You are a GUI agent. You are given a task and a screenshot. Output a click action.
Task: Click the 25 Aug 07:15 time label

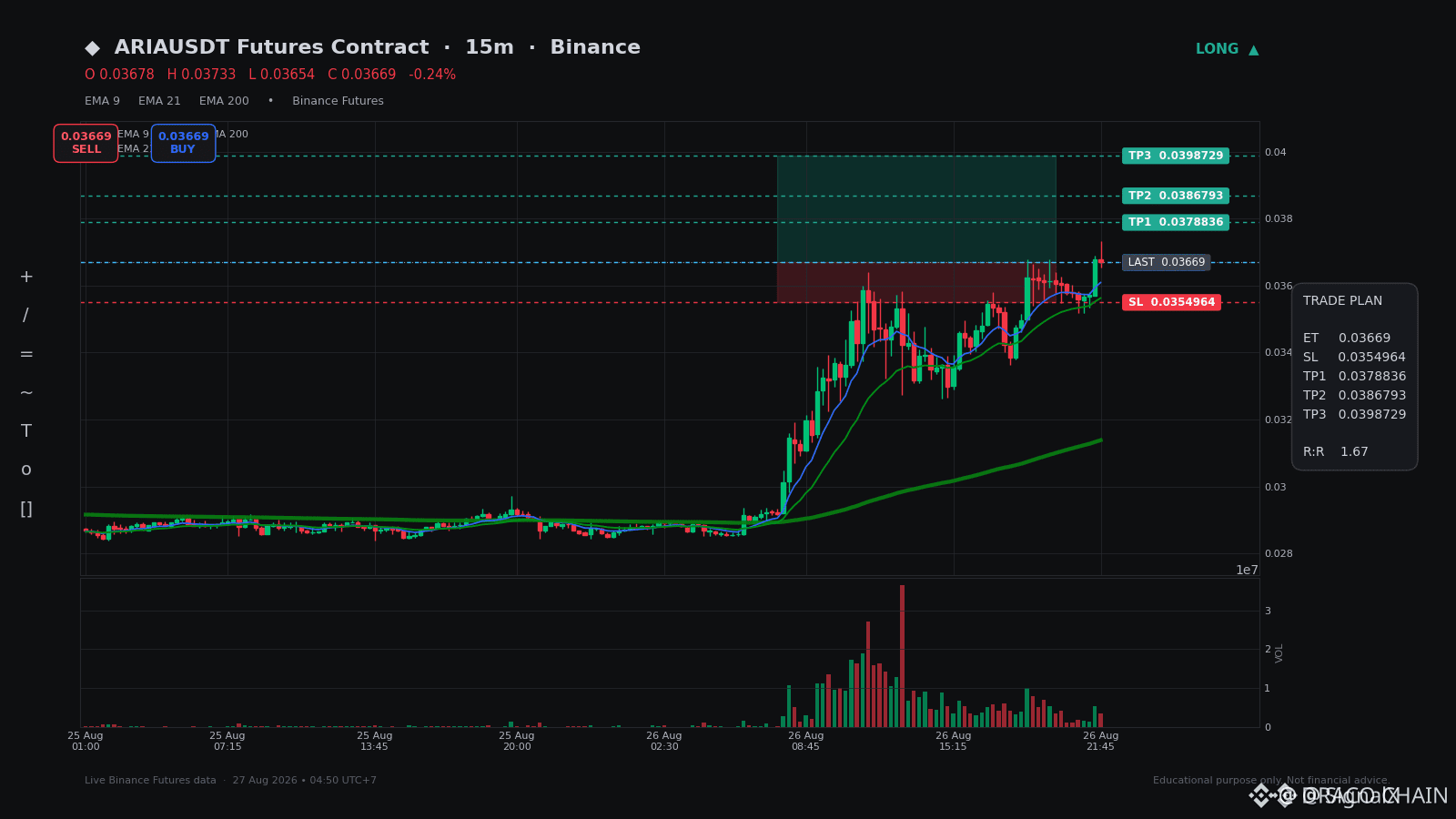click(227, 741)
